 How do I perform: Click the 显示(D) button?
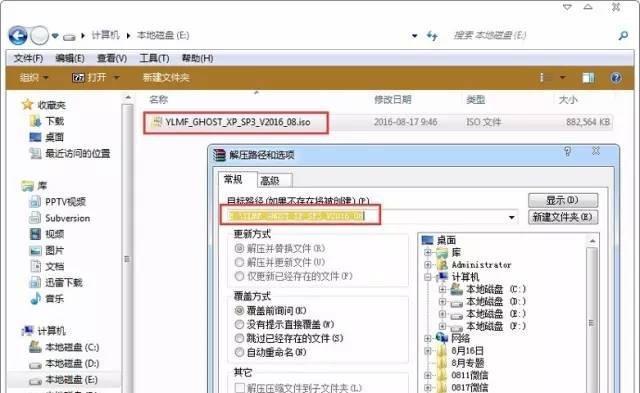[x=562, y=200]
